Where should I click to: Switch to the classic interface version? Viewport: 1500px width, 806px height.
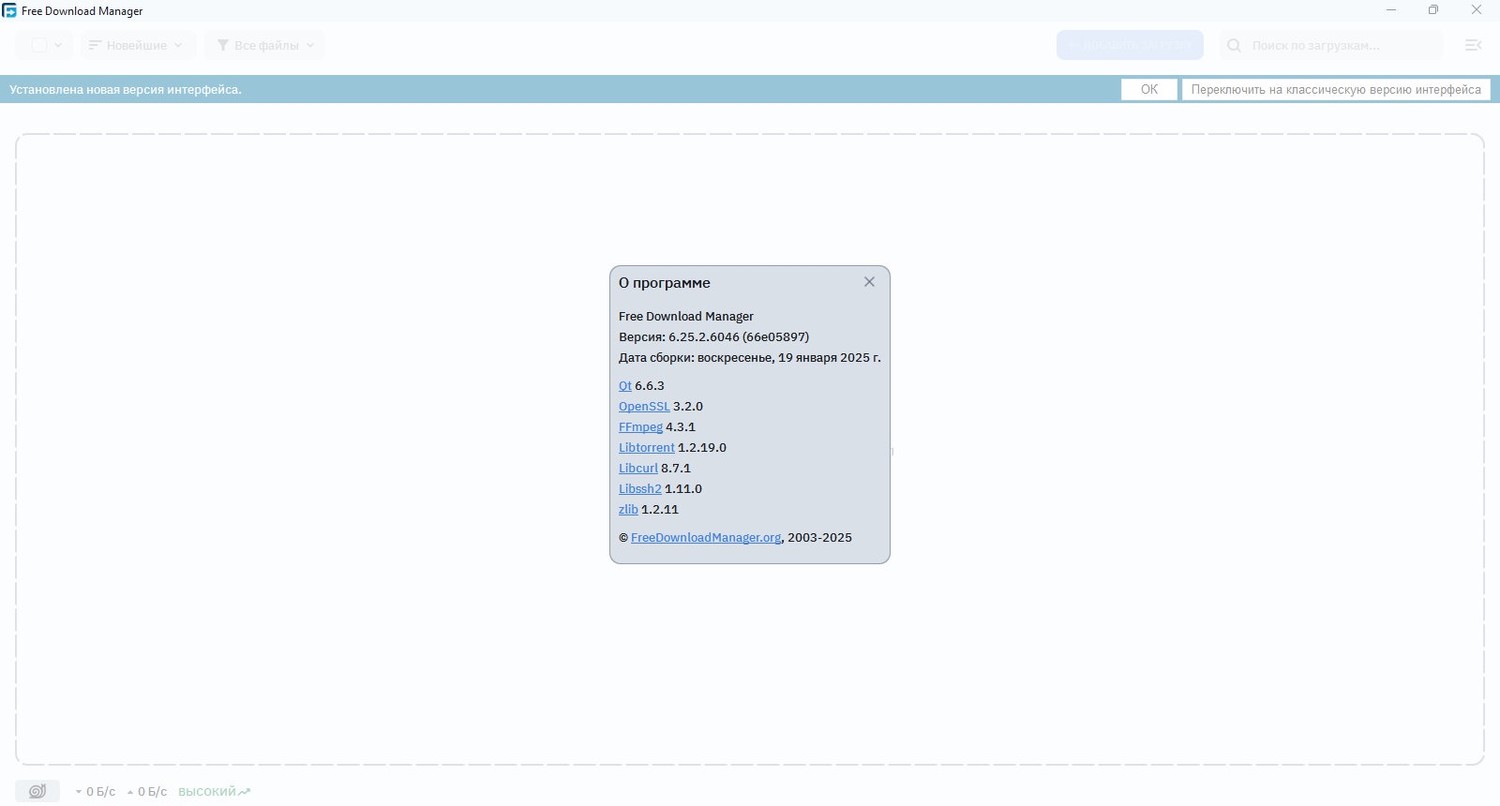tap(1336, 89)
